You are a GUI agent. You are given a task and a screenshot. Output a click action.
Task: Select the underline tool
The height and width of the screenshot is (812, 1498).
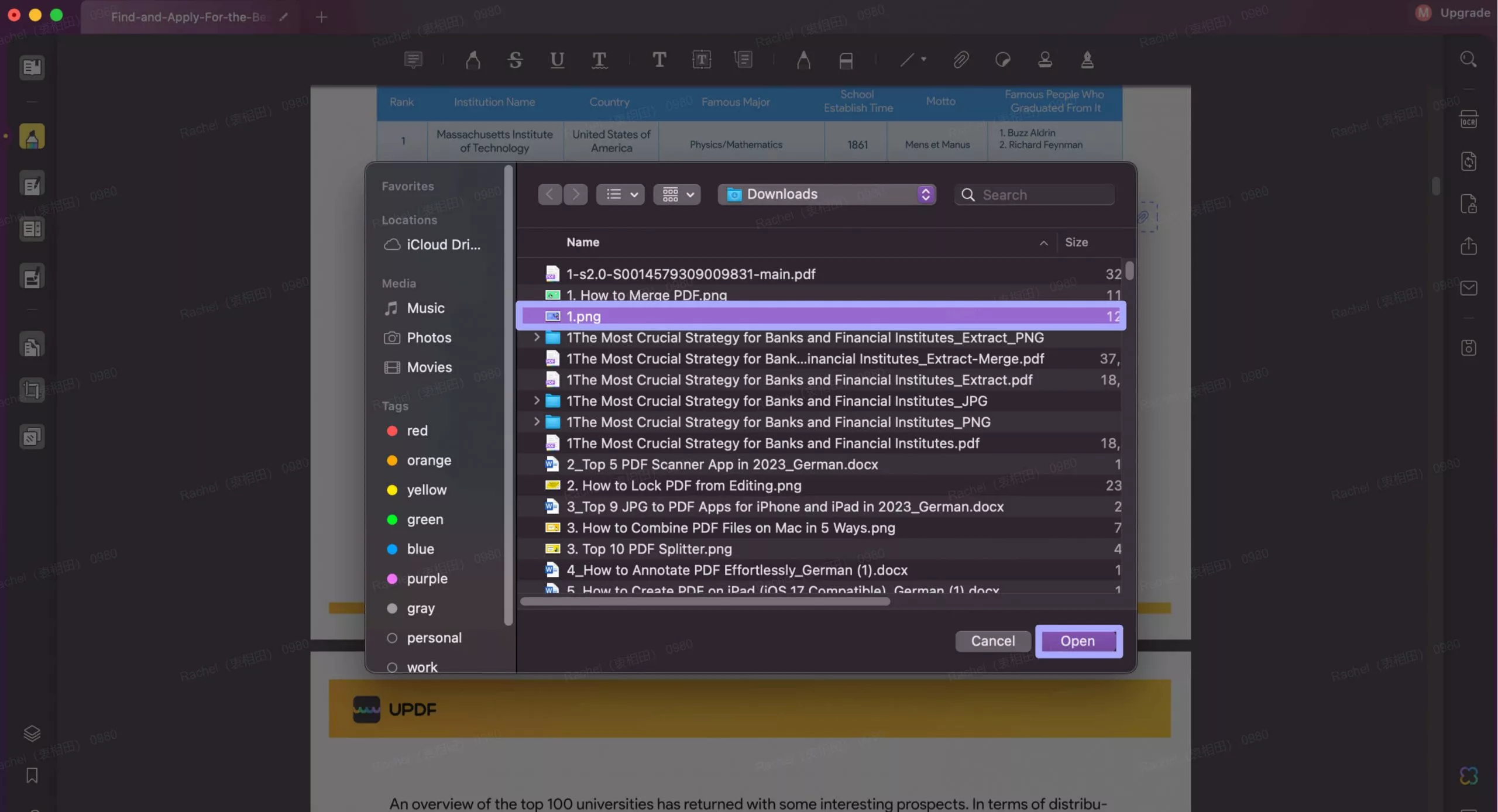pyautogui.click(x=557, y=60)
